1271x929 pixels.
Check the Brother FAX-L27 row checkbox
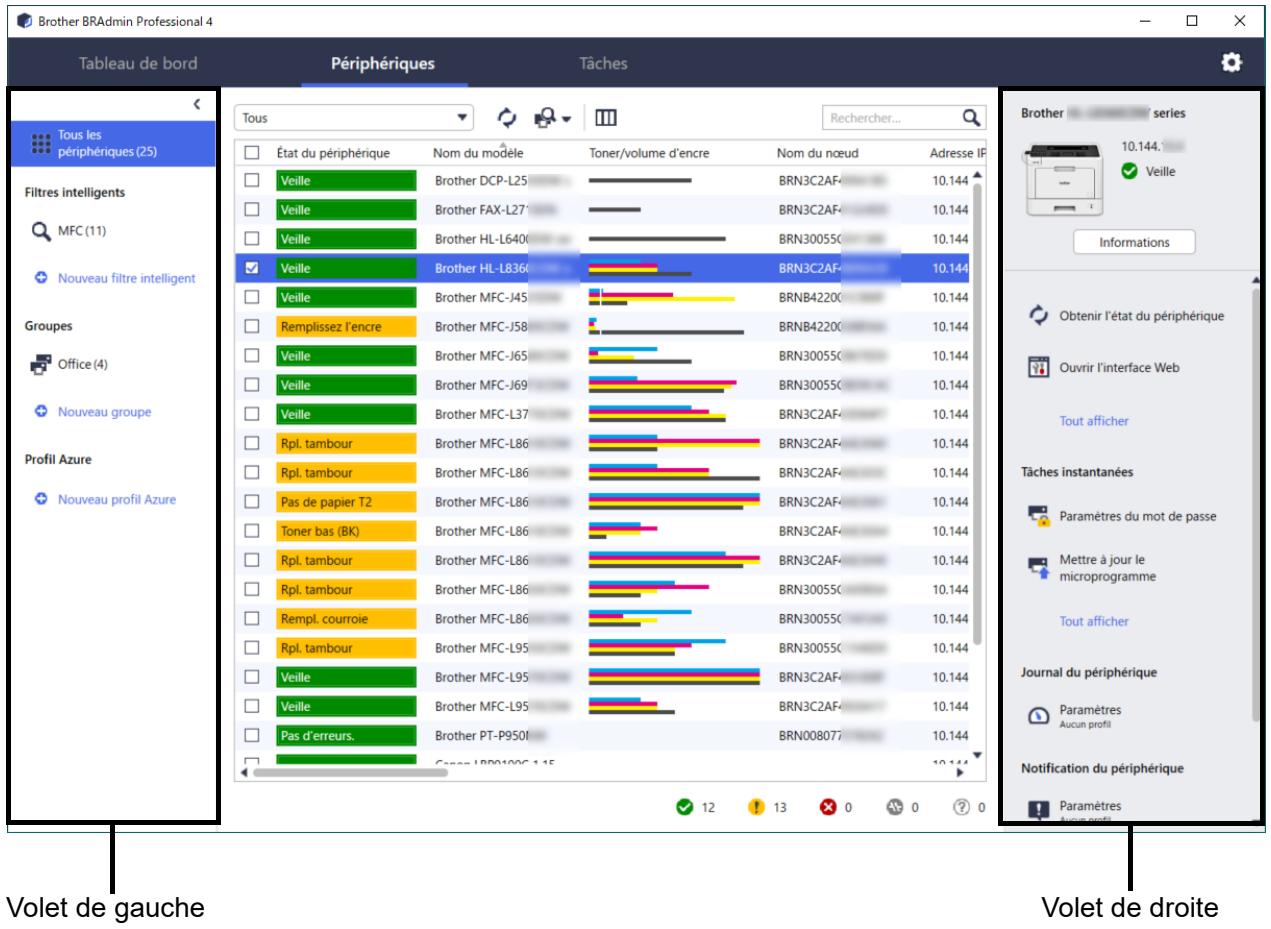[252, 210]
